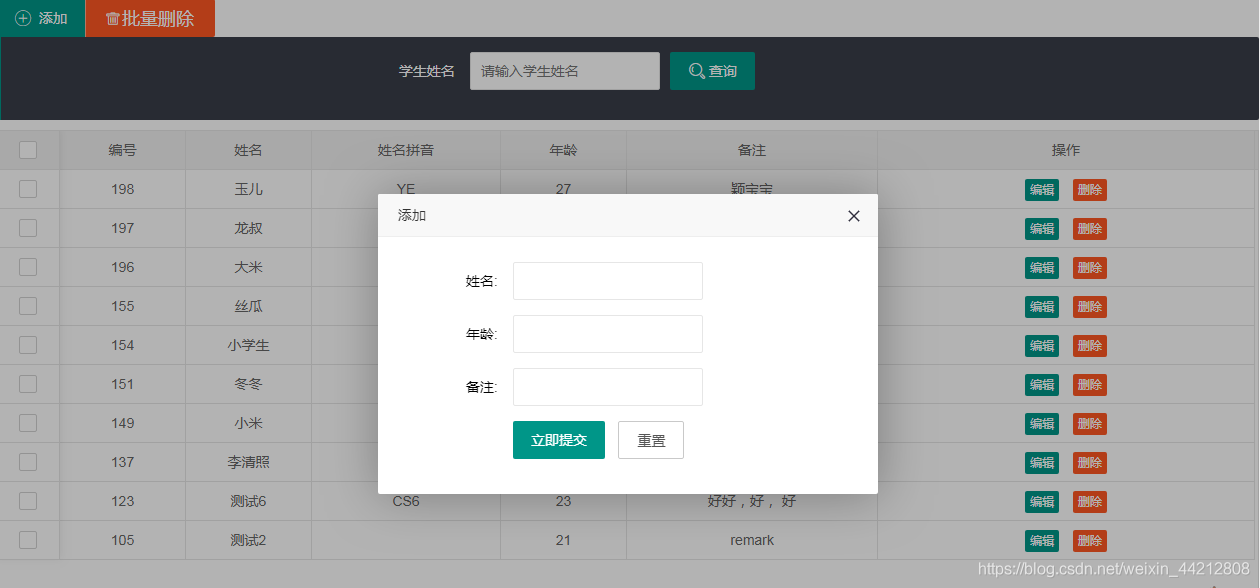Screen dimensions: 1260x588
Task: Click the magnifier icon on the 查询 button
Action: tap(697, 70)
